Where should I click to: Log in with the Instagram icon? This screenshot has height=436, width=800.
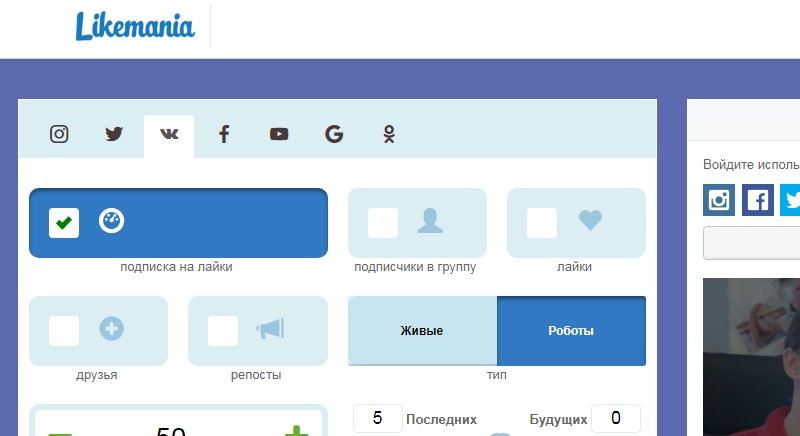click(x=719, y=200)
